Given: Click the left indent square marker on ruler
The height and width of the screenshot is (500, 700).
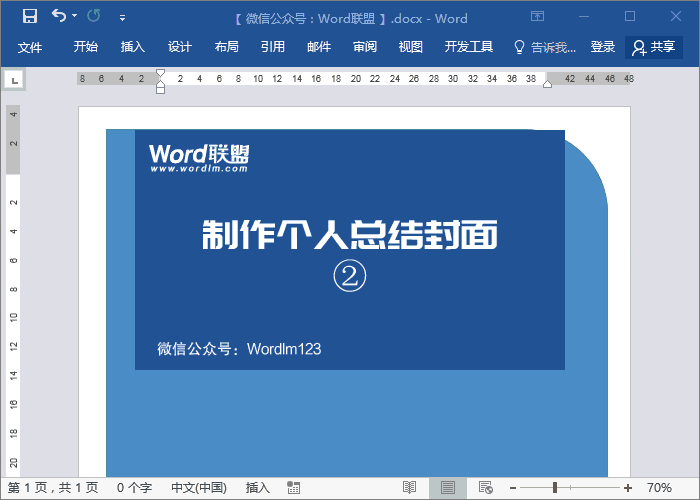Looking at the screenshot, I should pyautogui.click(x=161, y=91).
